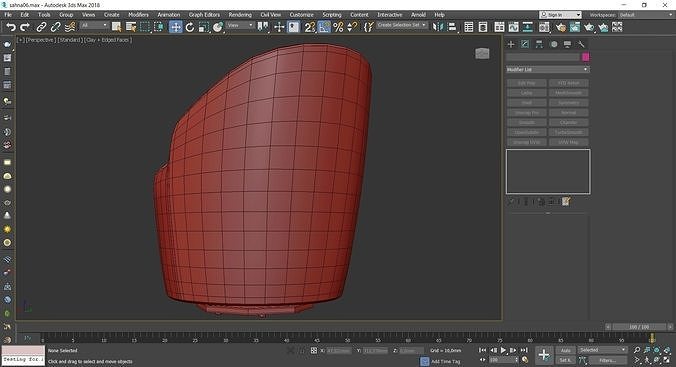The image size is (676, 367).
Task: Open the Material Editor
Action: tap(544, 27)
